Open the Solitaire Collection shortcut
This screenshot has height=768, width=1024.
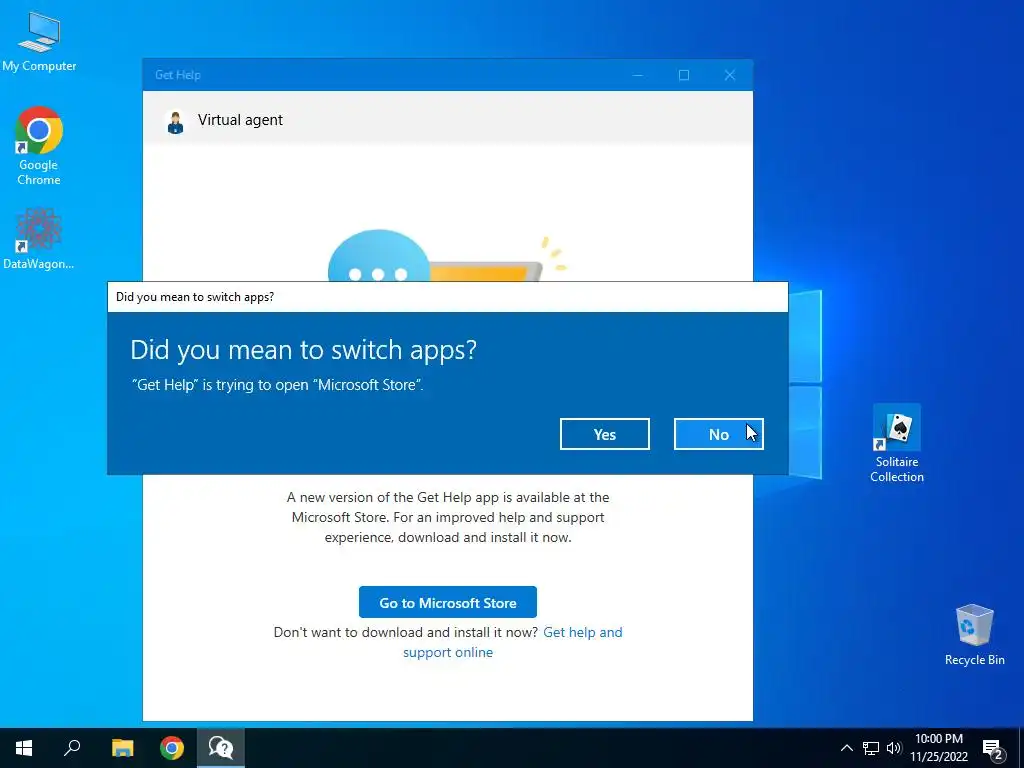click(897, 444)
